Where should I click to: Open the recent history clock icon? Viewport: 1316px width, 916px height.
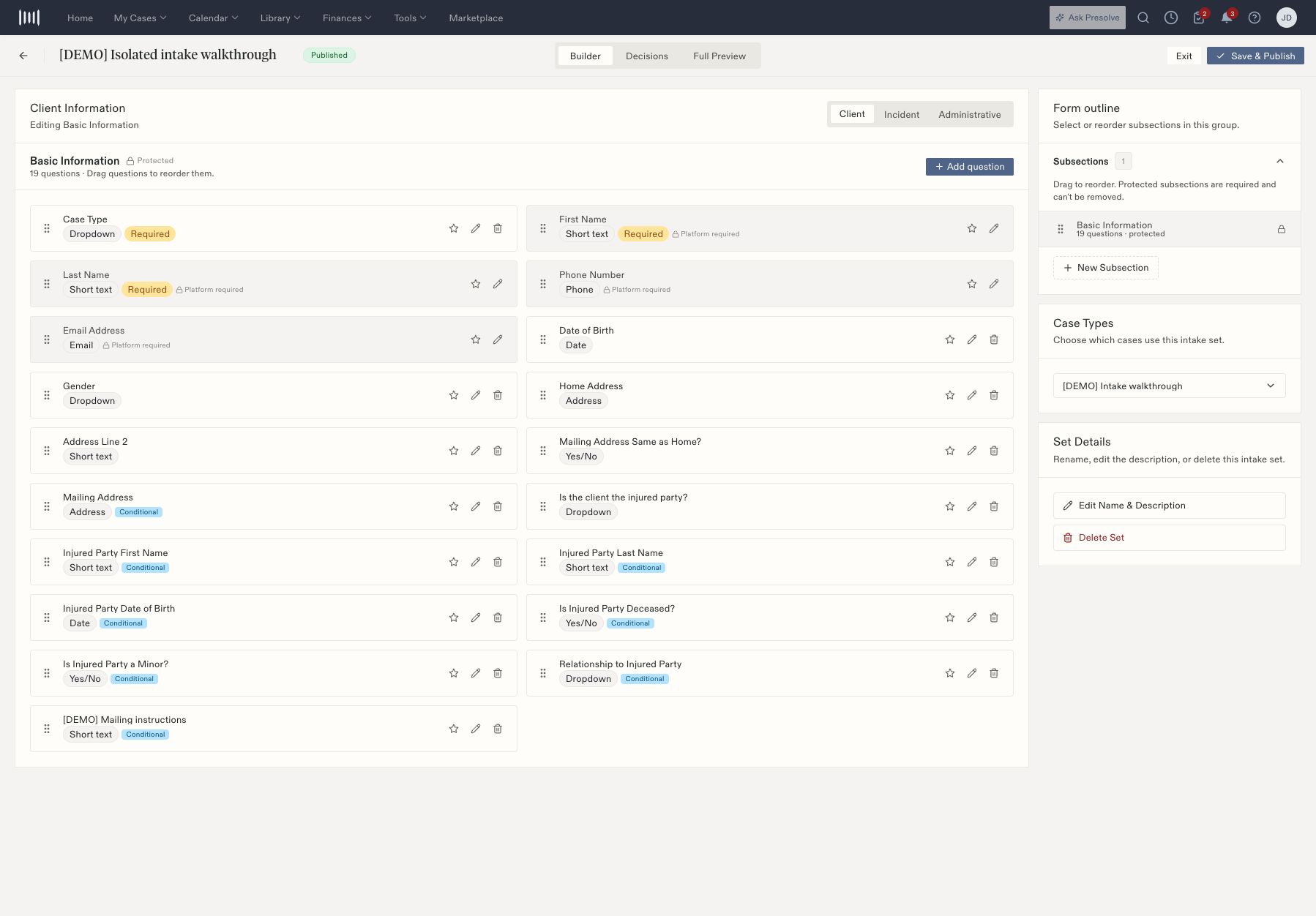pos(1171,18)
